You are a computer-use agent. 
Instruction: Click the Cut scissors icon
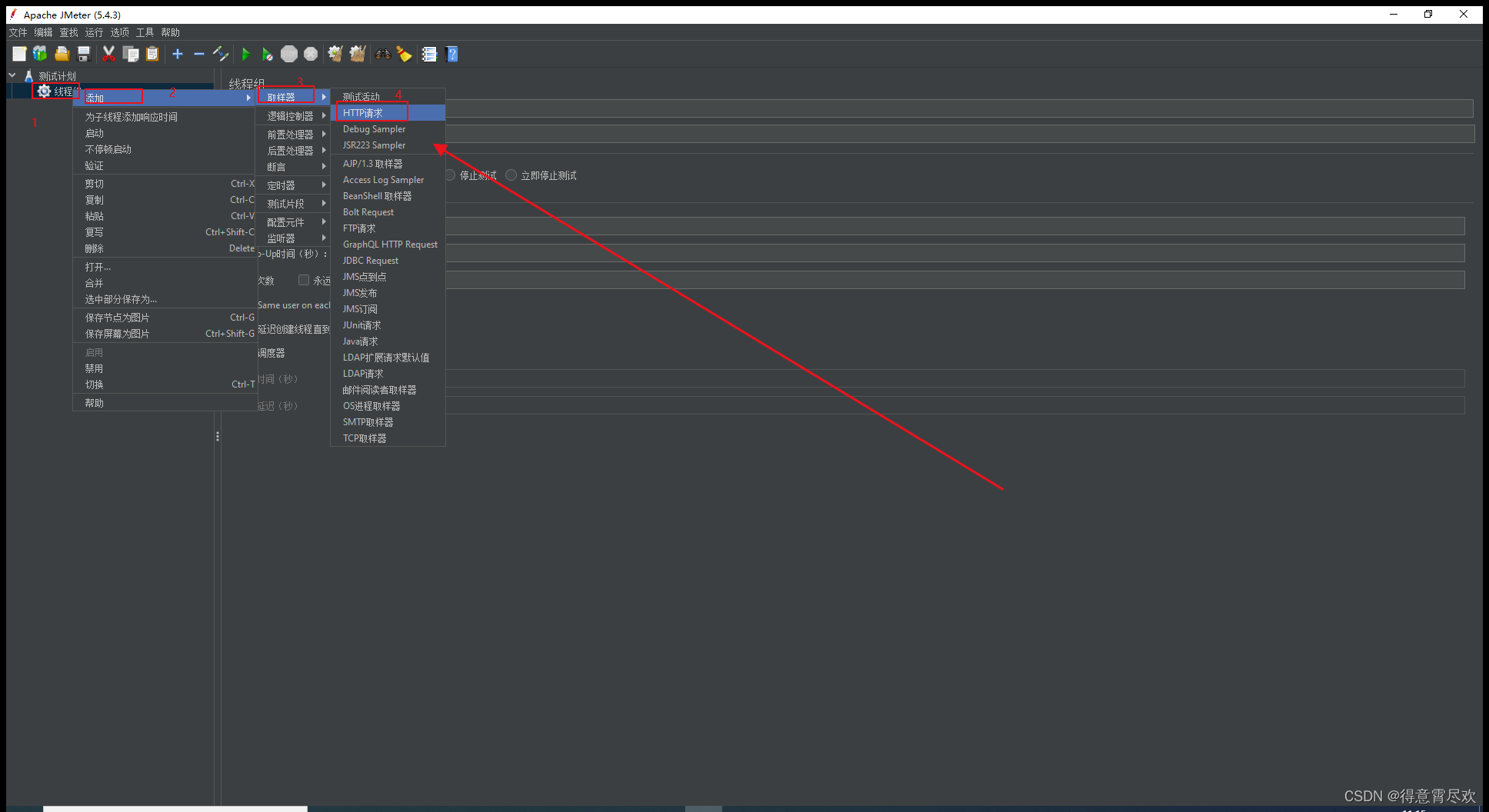[108, 54]
